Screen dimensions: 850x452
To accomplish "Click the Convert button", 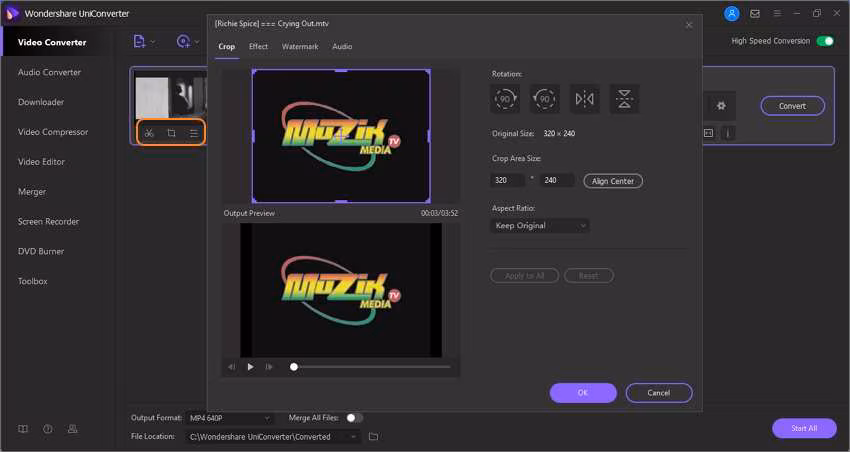I will click(x=793, y=106).
